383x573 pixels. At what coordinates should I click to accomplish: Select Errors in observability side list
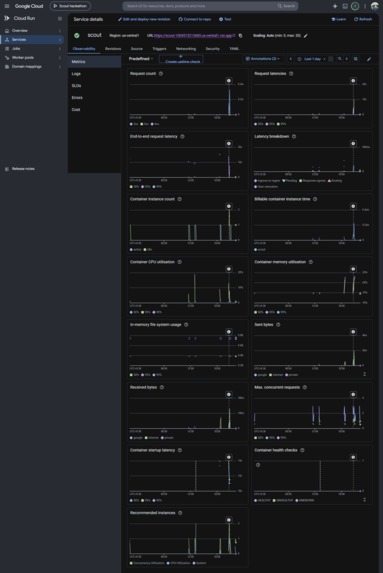(x=95, y=98)
